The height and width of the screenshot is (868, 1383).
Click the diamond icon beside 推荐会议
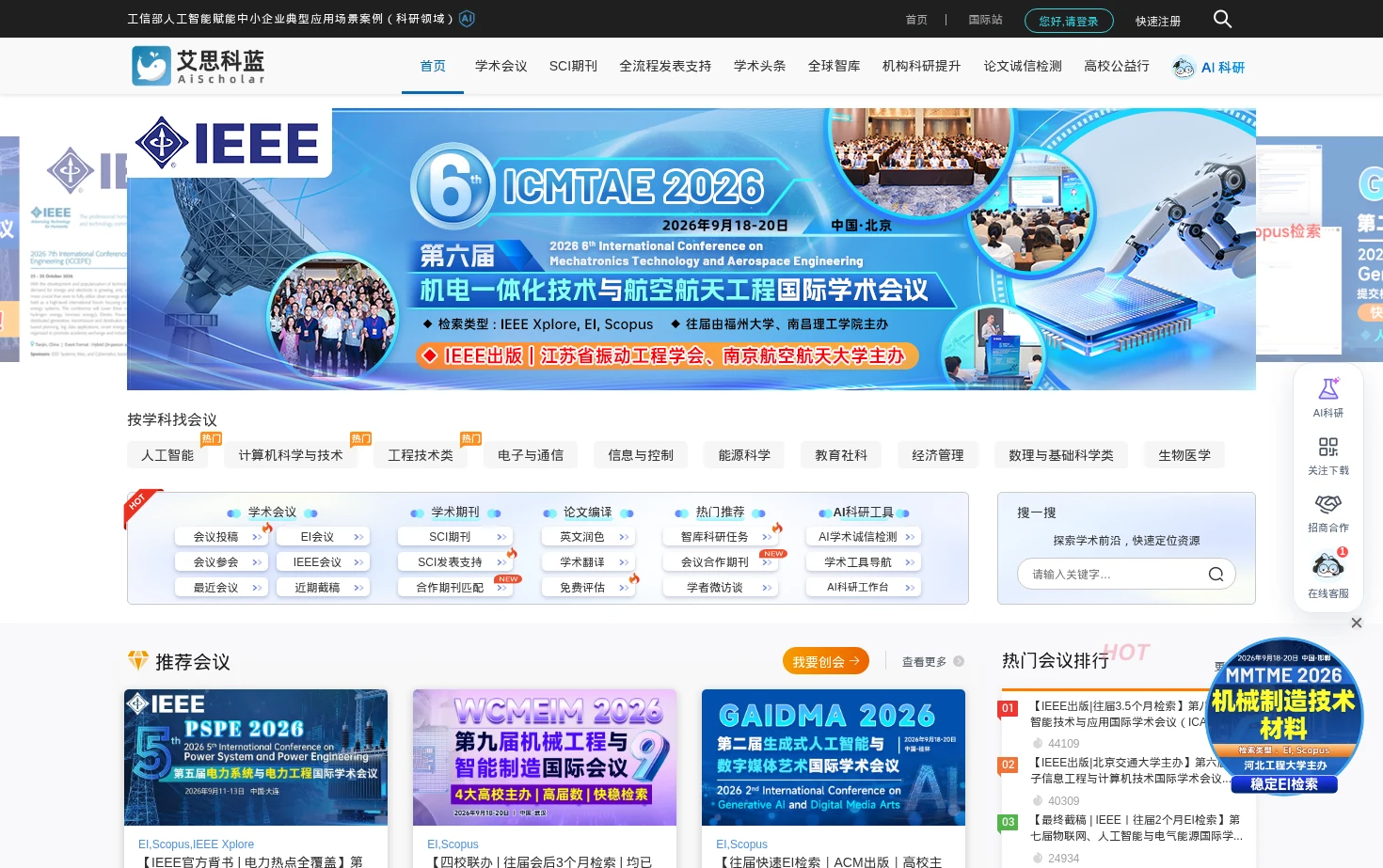click(x=138, y=661)
